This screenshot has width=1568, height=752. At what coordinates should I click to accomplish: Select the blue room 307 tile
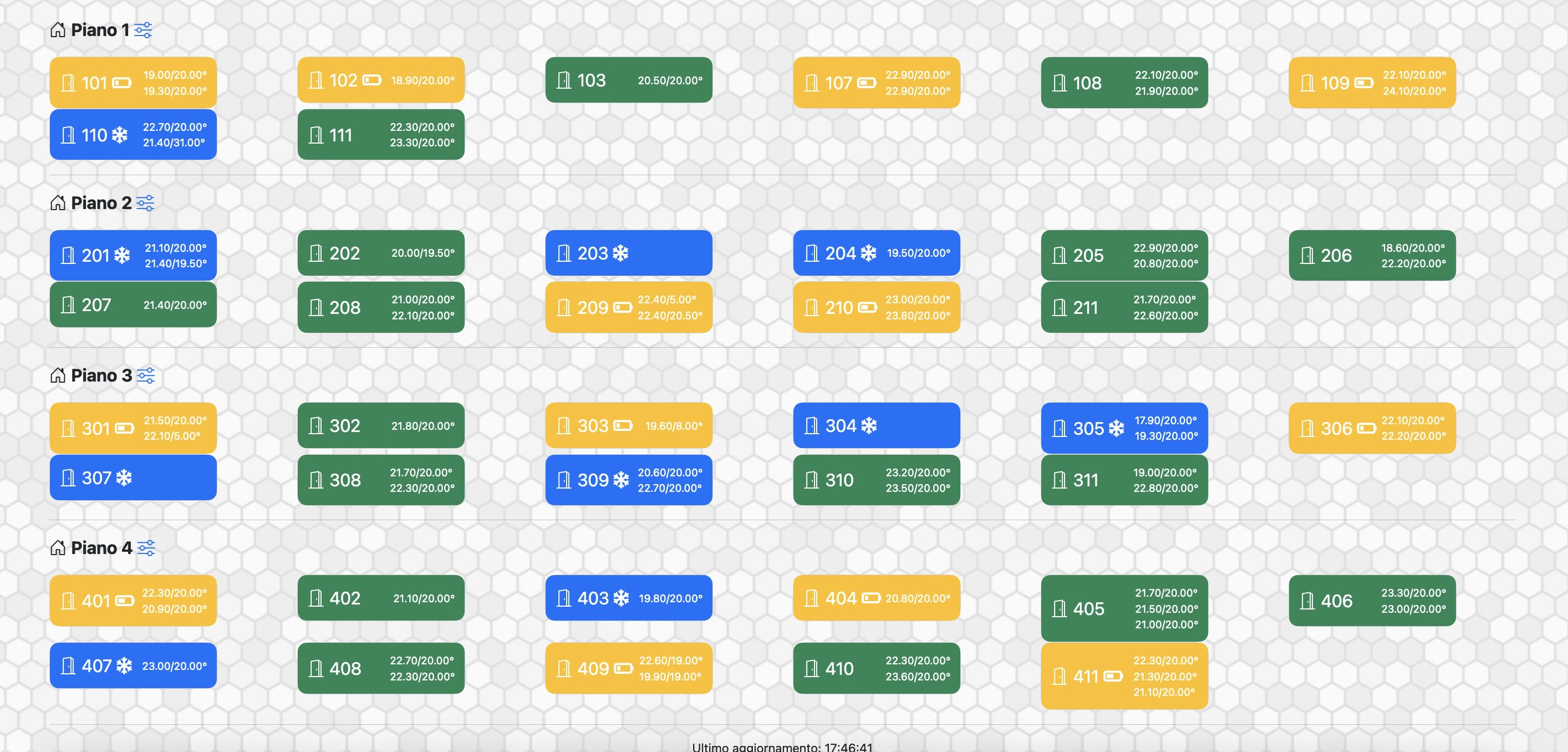pyautogui.click(x=133, y=477)
